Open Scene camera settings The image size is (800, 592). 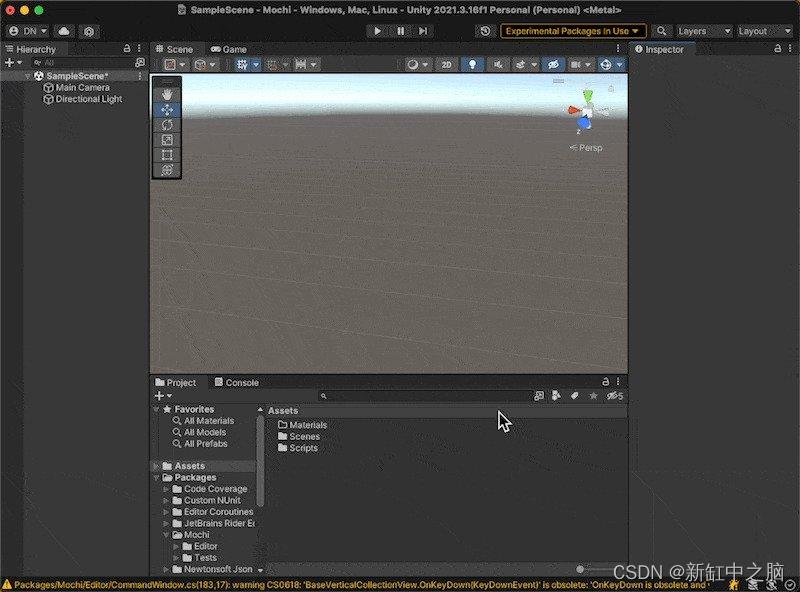point(576,65)
